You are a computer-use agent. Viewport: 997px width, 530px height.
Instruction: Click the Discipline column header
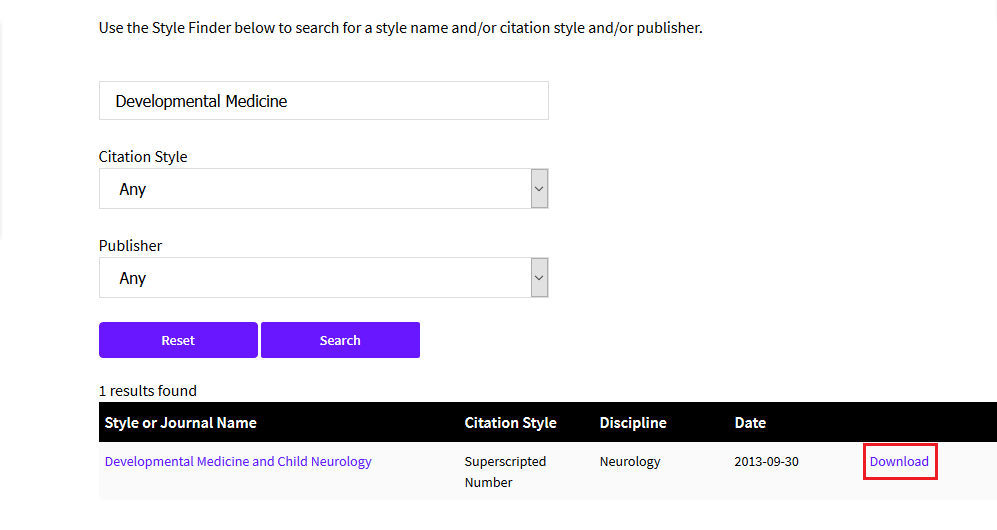(633, 423)
